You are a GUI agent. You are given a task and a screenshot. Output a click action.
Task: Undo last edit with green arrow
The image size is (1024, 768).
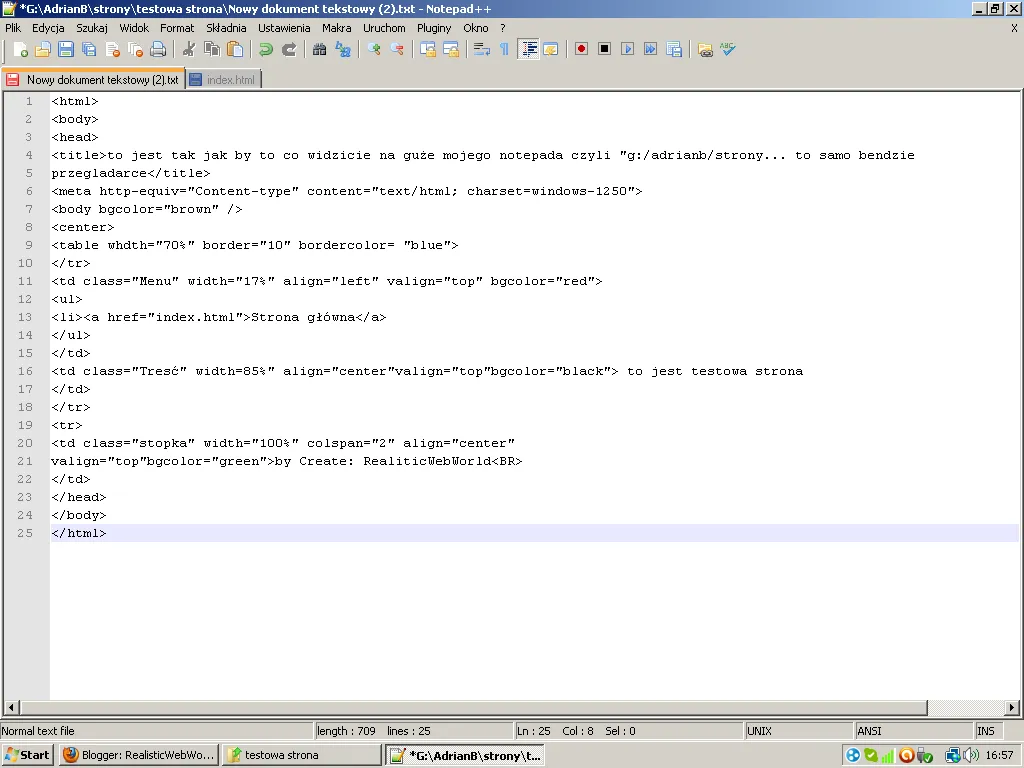[266, 50]
